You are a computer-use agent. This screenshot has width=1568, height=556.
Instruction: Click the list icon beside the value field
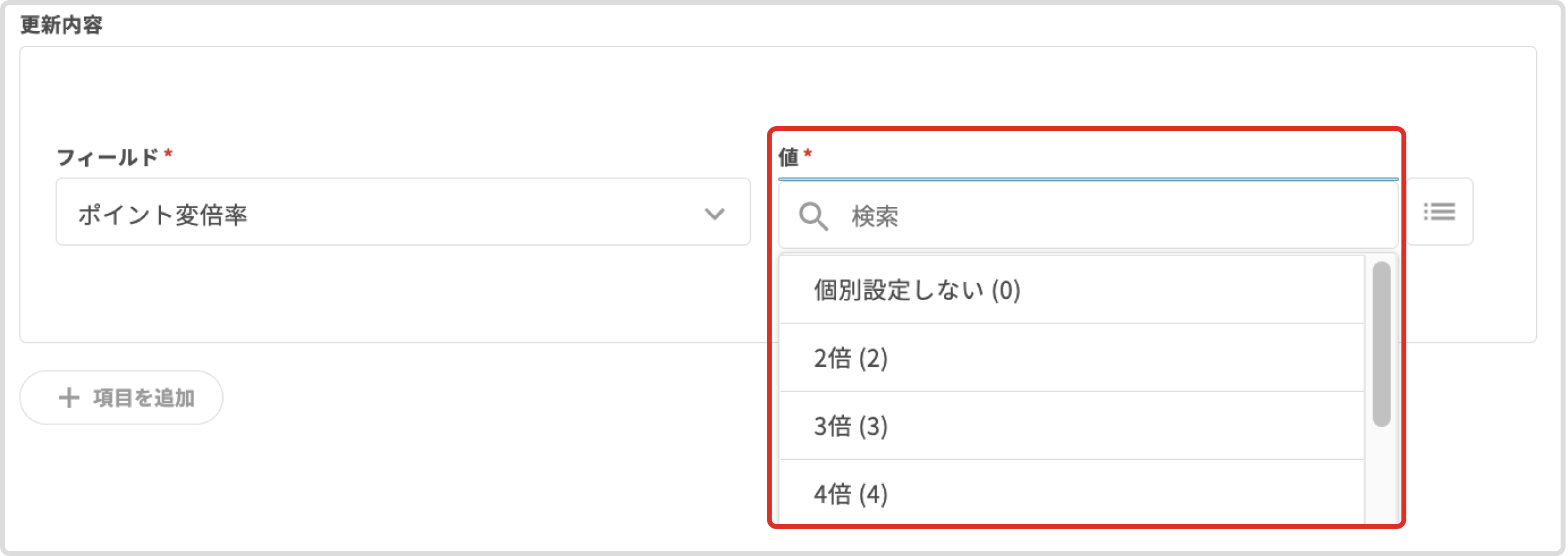pyautogui.click(x=1439, y=212)
